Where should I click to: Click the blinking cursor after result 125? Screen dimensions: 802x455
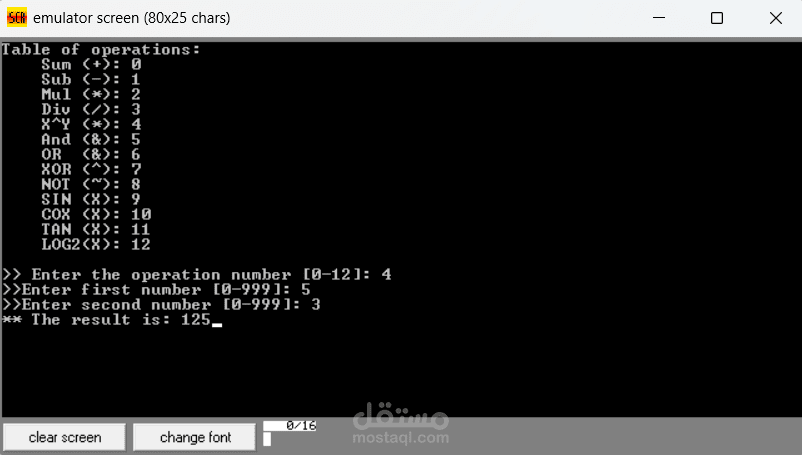217,325
